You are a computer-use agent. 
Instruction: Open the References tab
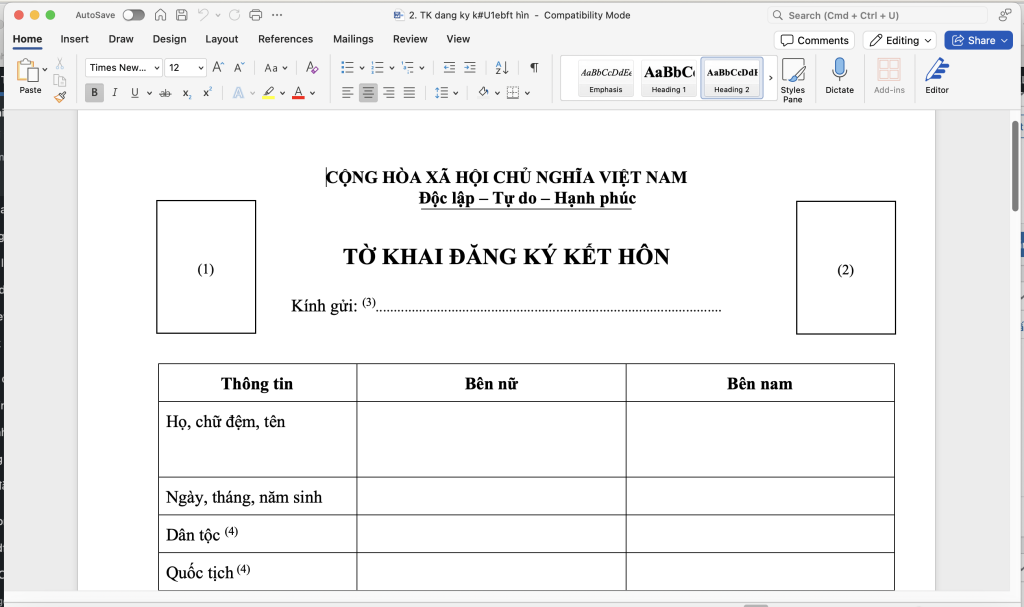pos(285,39)
